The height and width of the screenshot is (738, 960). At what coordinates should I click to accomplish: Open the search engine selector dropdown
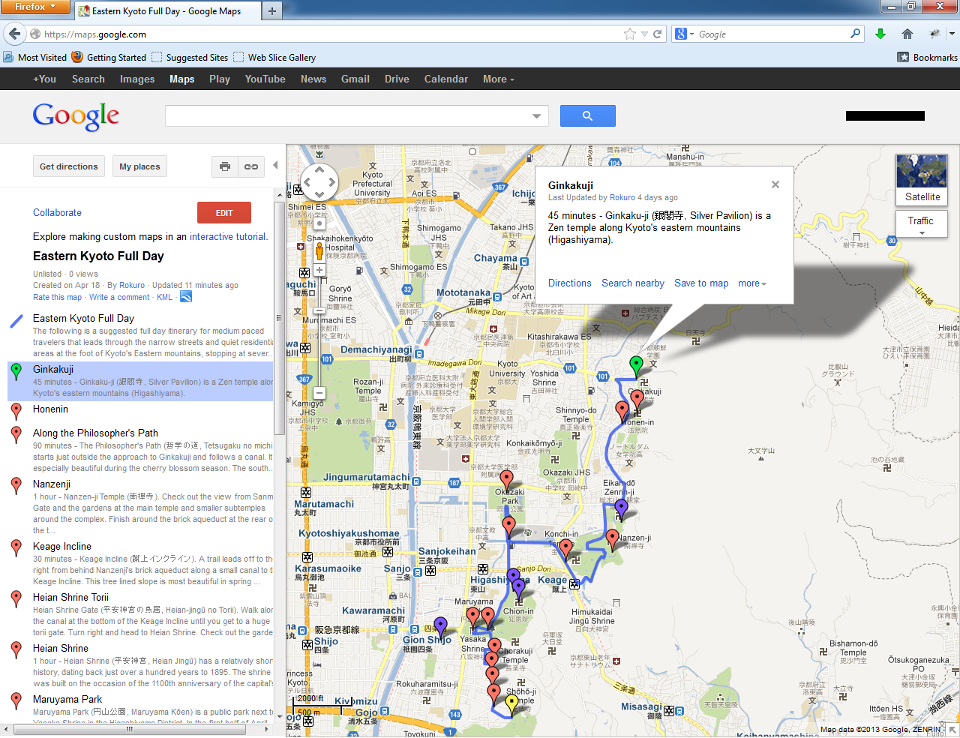tap(684, 34)
